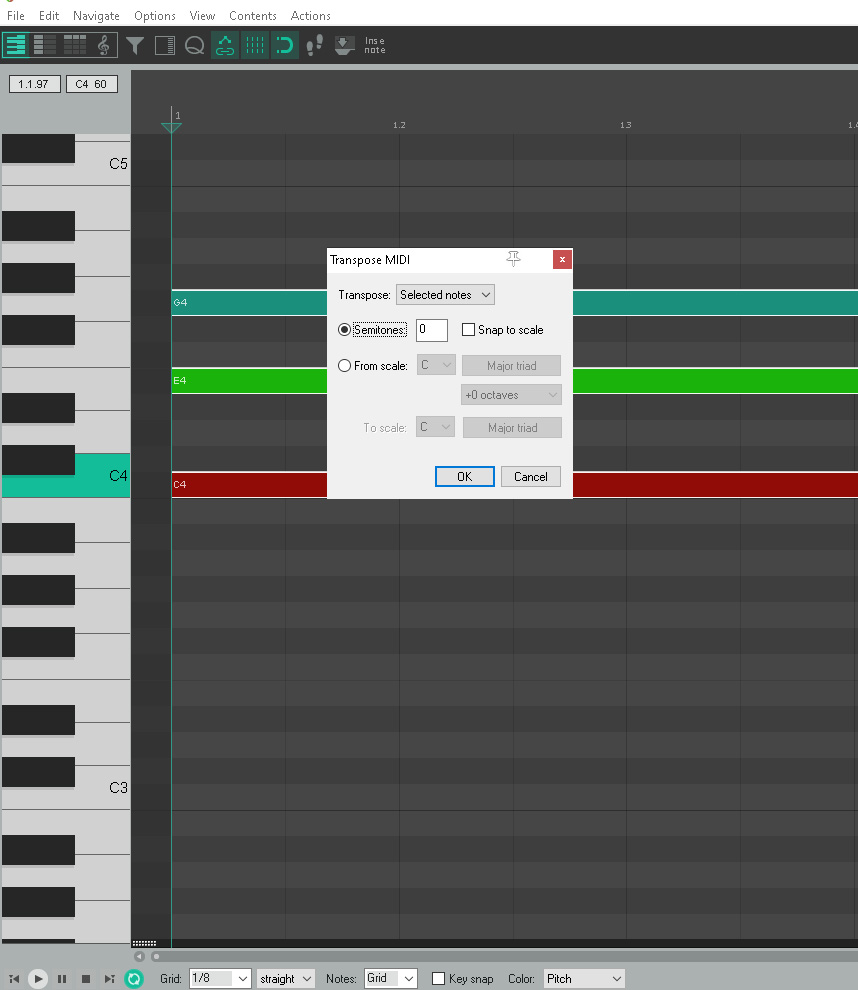
Task: Switch to musical notation view
Action: pyautogui.click(x=104, y=45)
